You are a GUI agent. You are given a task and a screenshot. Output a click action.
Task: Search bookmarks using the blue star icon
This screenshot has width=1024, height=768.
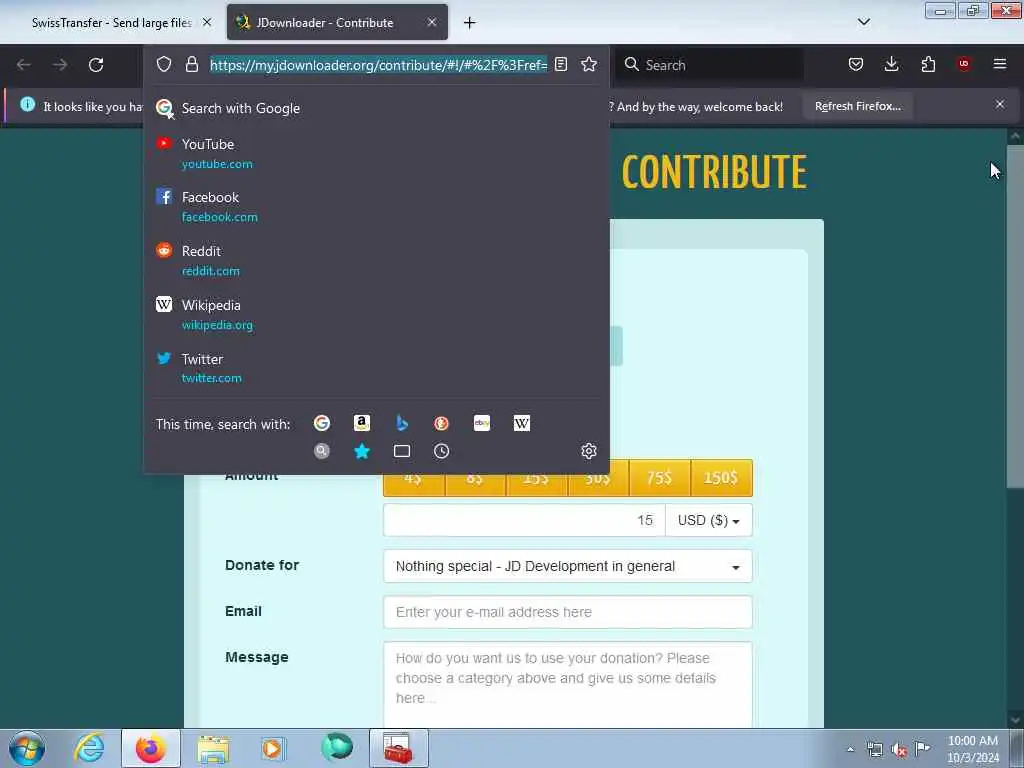coord(362,451)
